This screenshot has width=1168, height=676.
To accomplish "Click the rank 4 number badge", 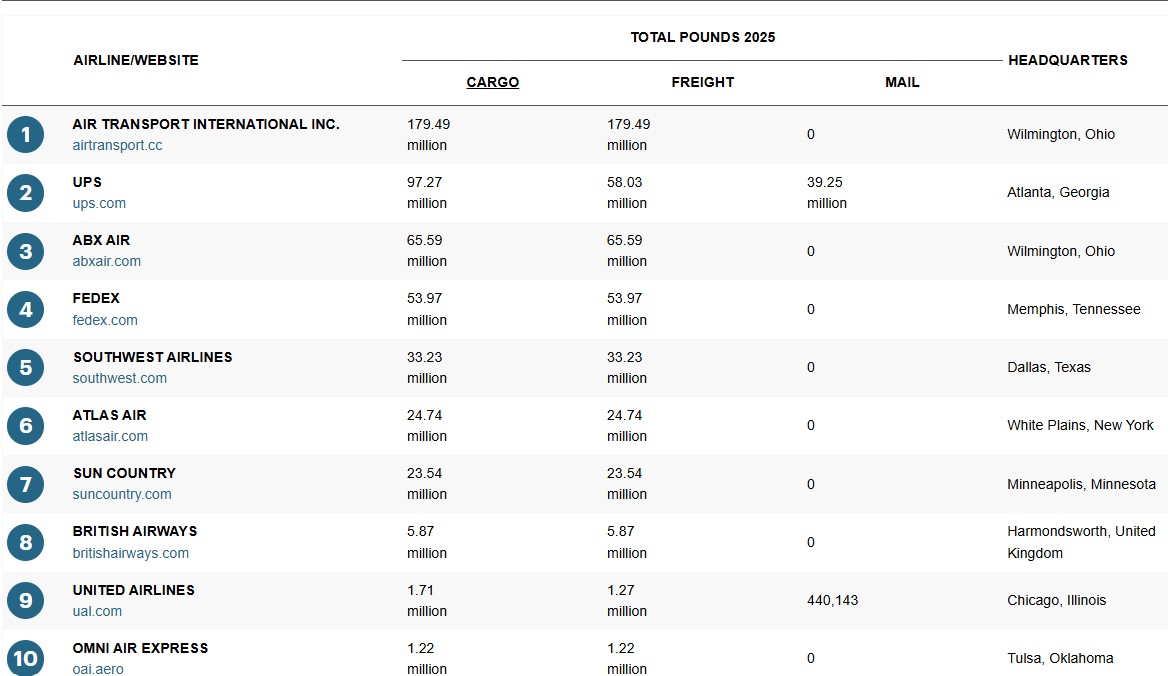I will pyautogui.click(x=26, y=310).
